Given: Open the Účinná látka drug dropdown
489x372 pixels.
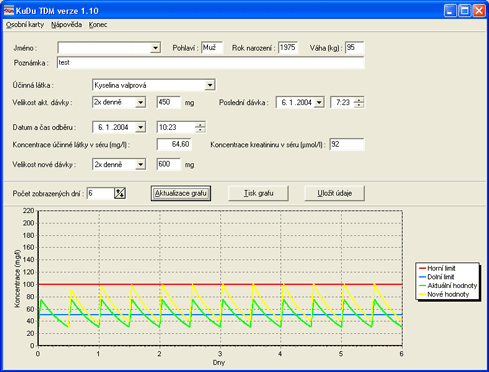Looking at the screenshot, I should click(x=210, y=85).
